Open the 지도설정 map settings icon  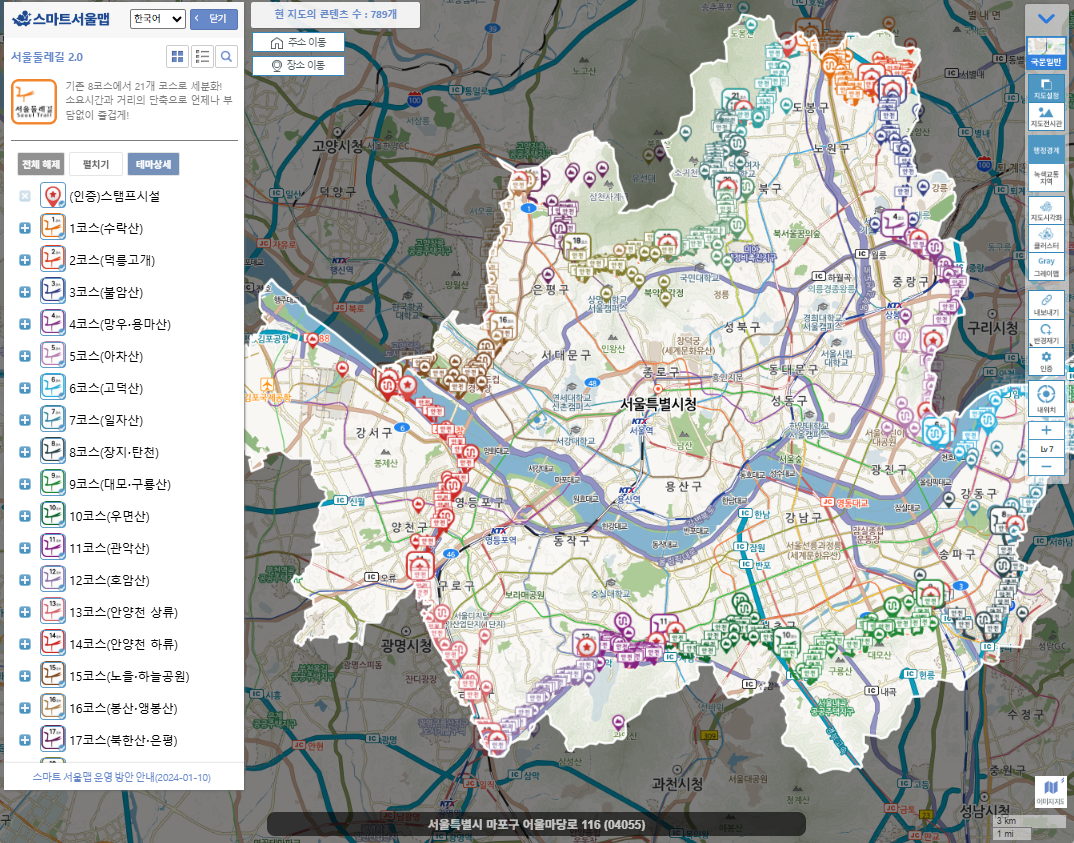pyautogui.click(x=1046, y=88)
